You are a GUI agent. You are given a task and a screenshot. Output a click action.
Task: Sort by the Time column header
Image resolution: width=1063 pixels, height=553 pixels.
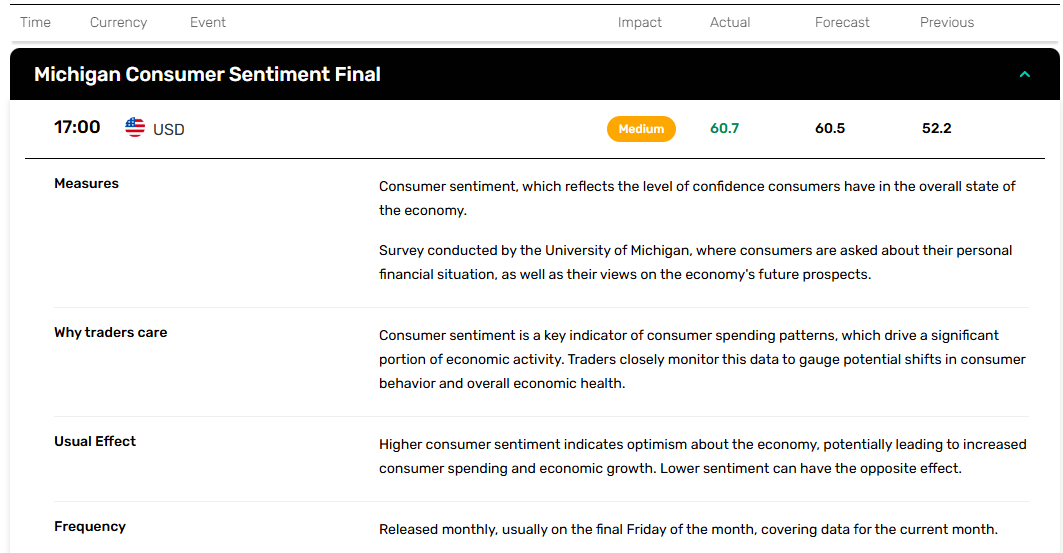35,22
